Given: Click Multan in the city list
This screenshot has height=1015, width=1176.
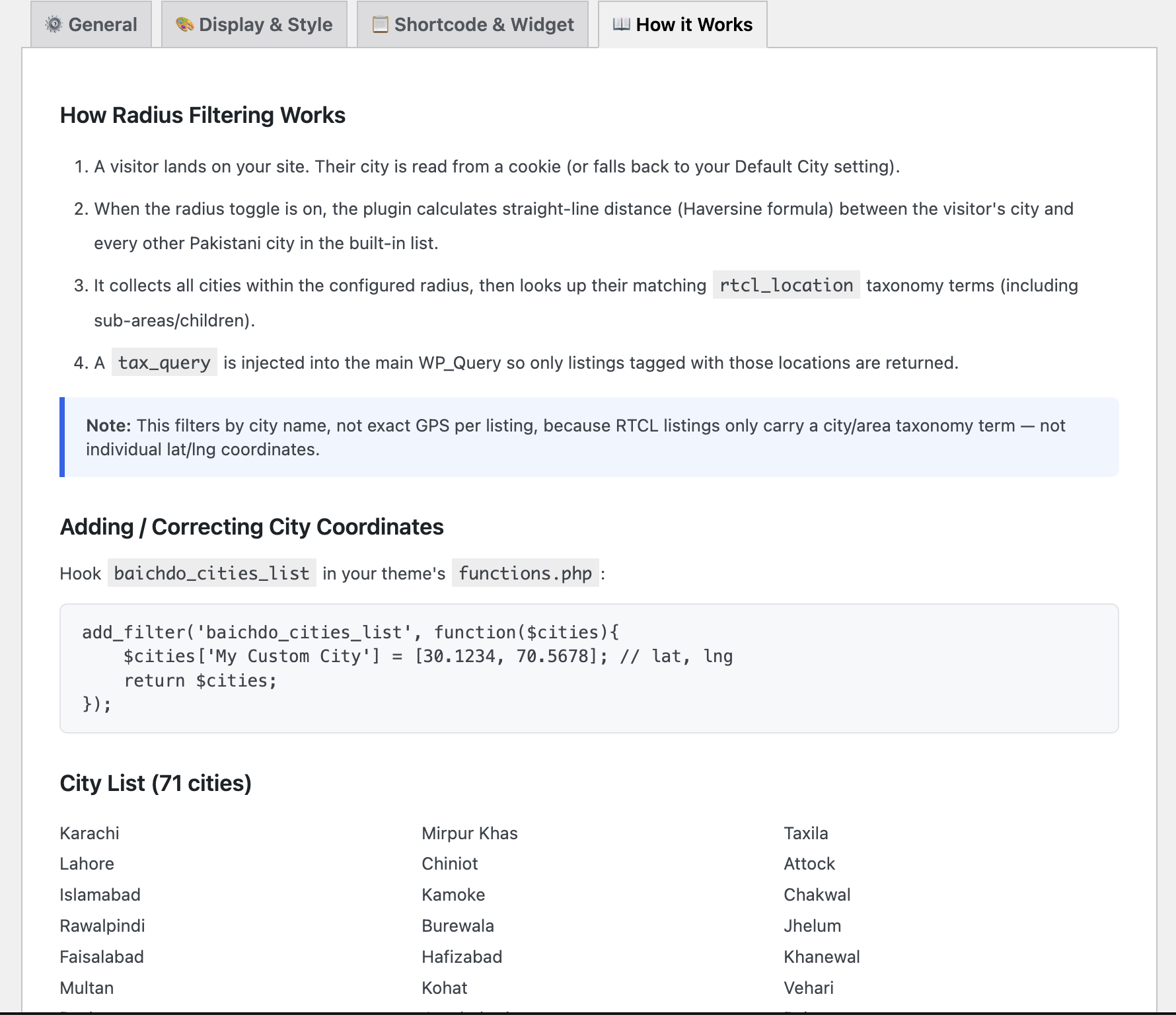Looking at the screenshot, I should click(87, 988).
